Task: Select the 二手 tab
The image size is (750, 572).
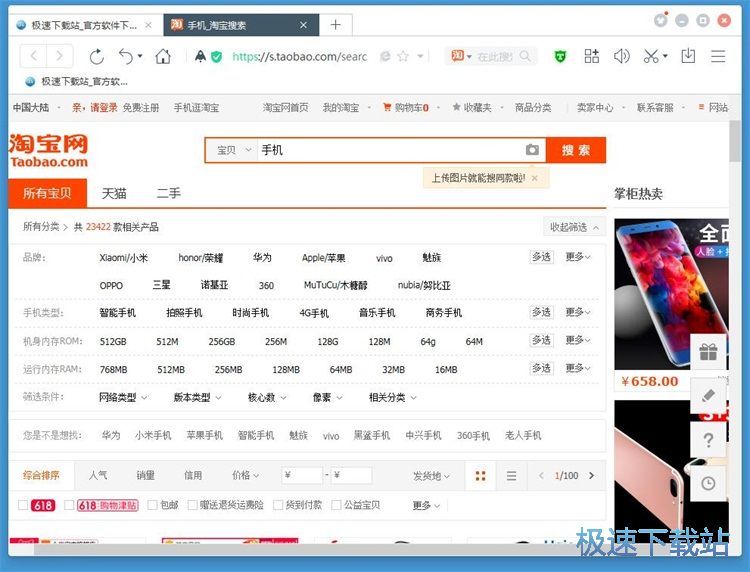Action: (x=168, y=194)
